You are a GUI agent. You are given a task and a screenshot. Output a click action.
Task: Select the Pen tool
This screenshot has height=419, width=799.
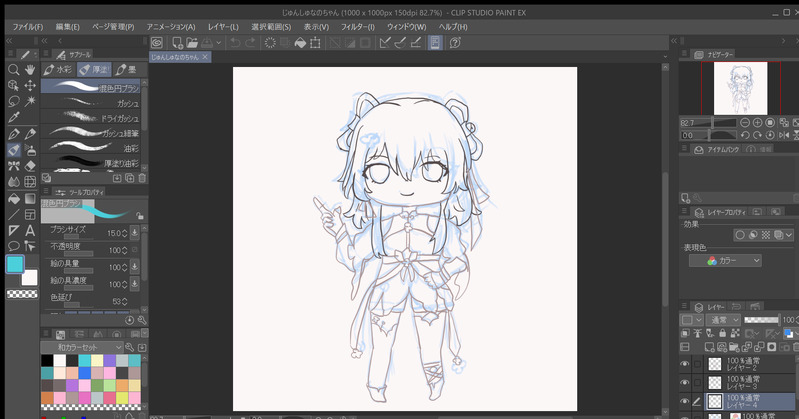click(x=14, y=134)
